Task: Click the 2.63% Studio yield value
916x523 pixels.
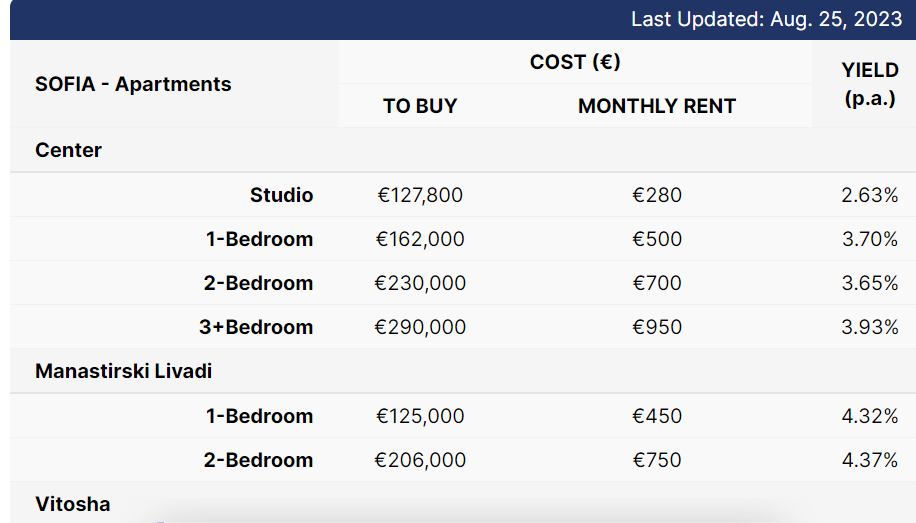Action: pyautogui.click(x=870, y=195)
